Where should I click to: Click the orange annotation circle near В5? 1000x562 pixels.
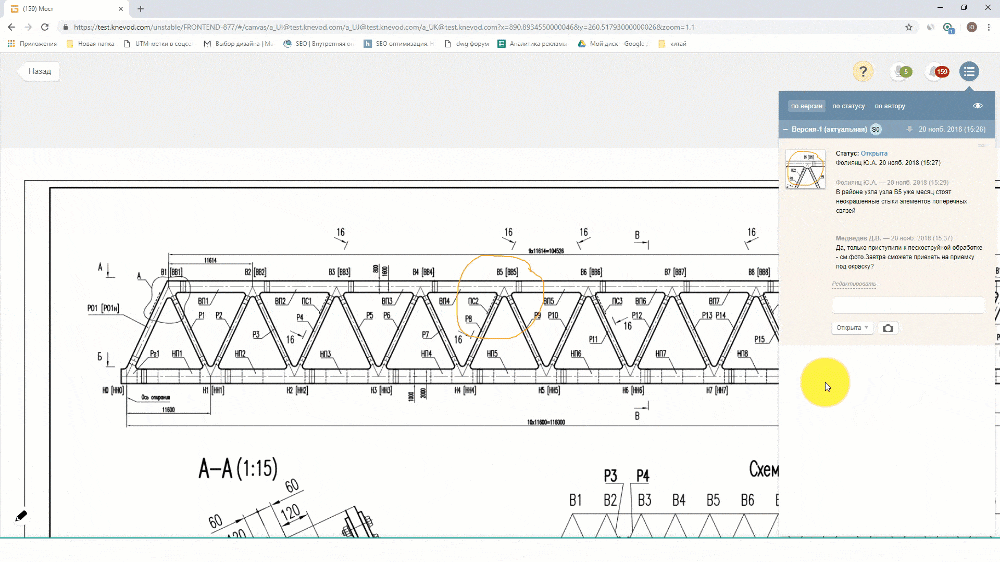[x=501, y=297]
